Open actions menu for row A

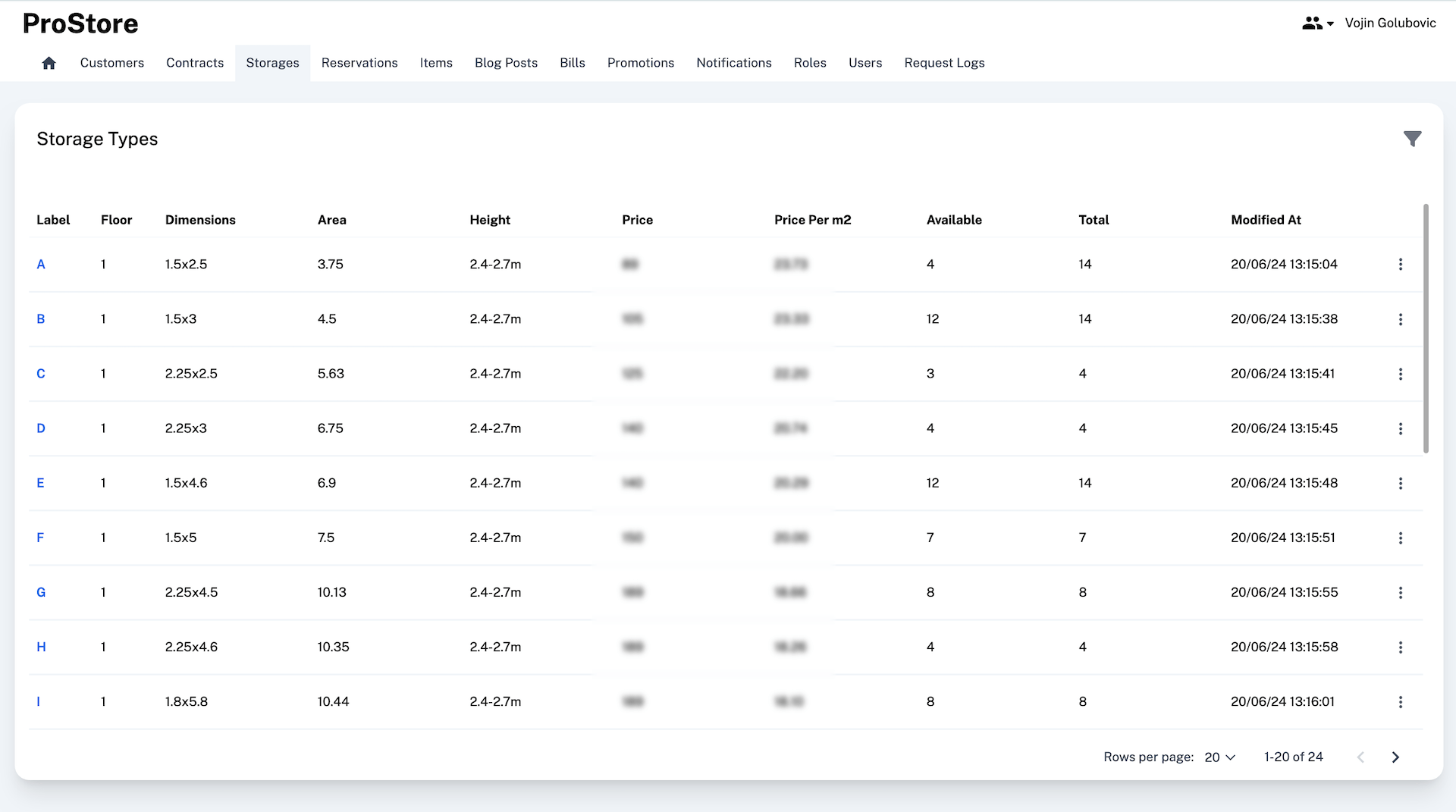pos(1401,265)
